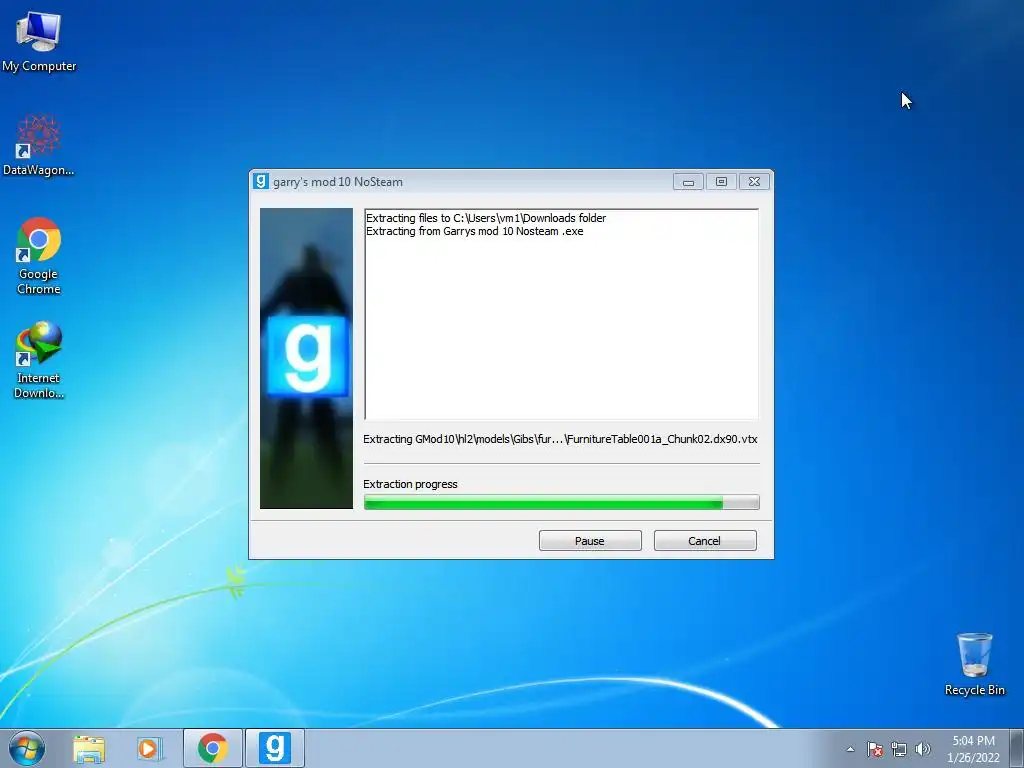
Task: Open Windows Media Player from the taskbar
Action: click(149, 748)
